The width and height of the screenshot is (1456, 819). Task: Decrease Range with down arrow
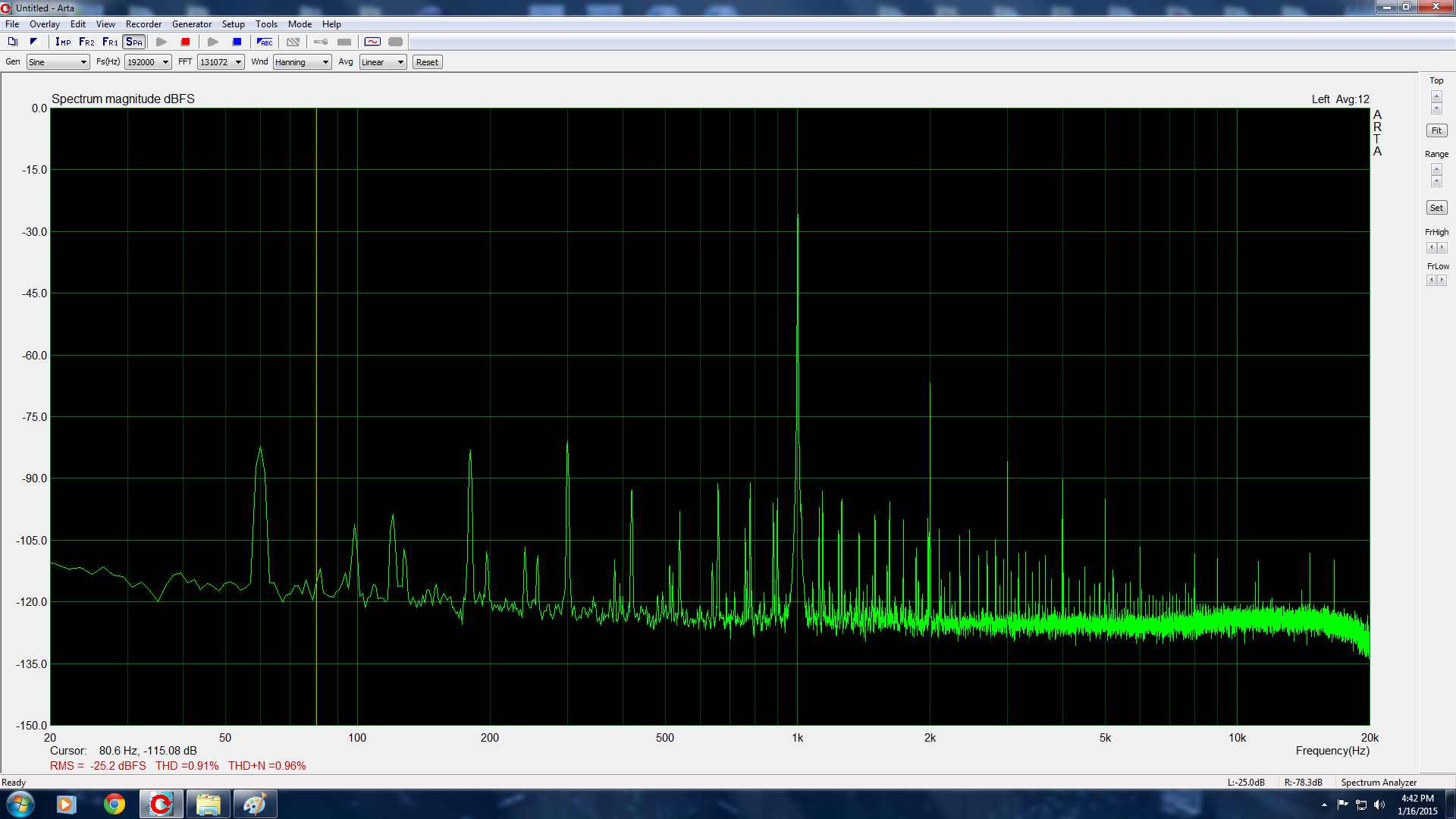click(1436, 181)
